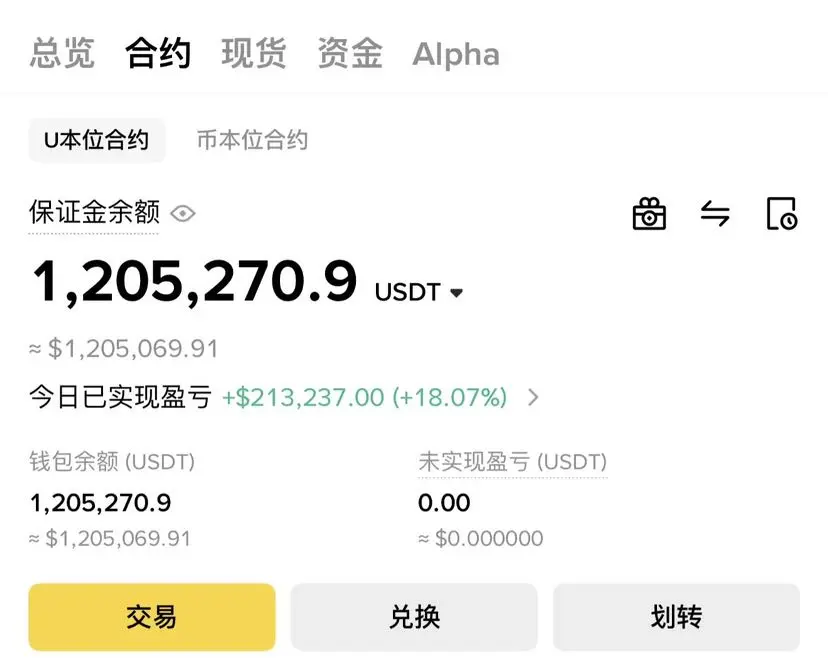Open today's realized PnL details chevron
The image size is (828, 668).
pyautogui.click(x=533, y=397)
